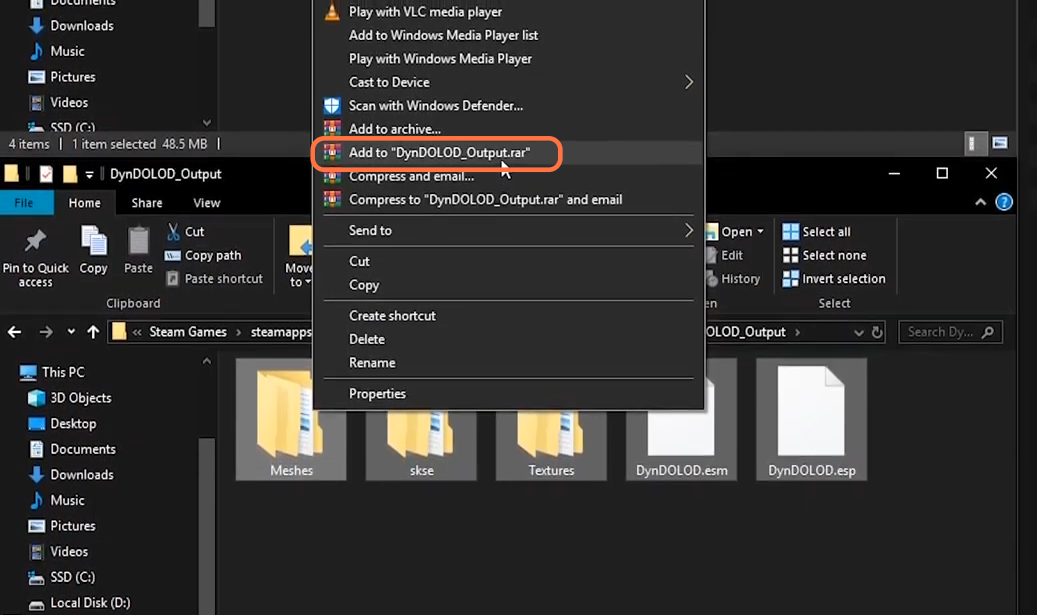Image resolution: width=1037 pixels, height=615 pixels.
Task: Select the Textures folder
Action: pos(551,444)
